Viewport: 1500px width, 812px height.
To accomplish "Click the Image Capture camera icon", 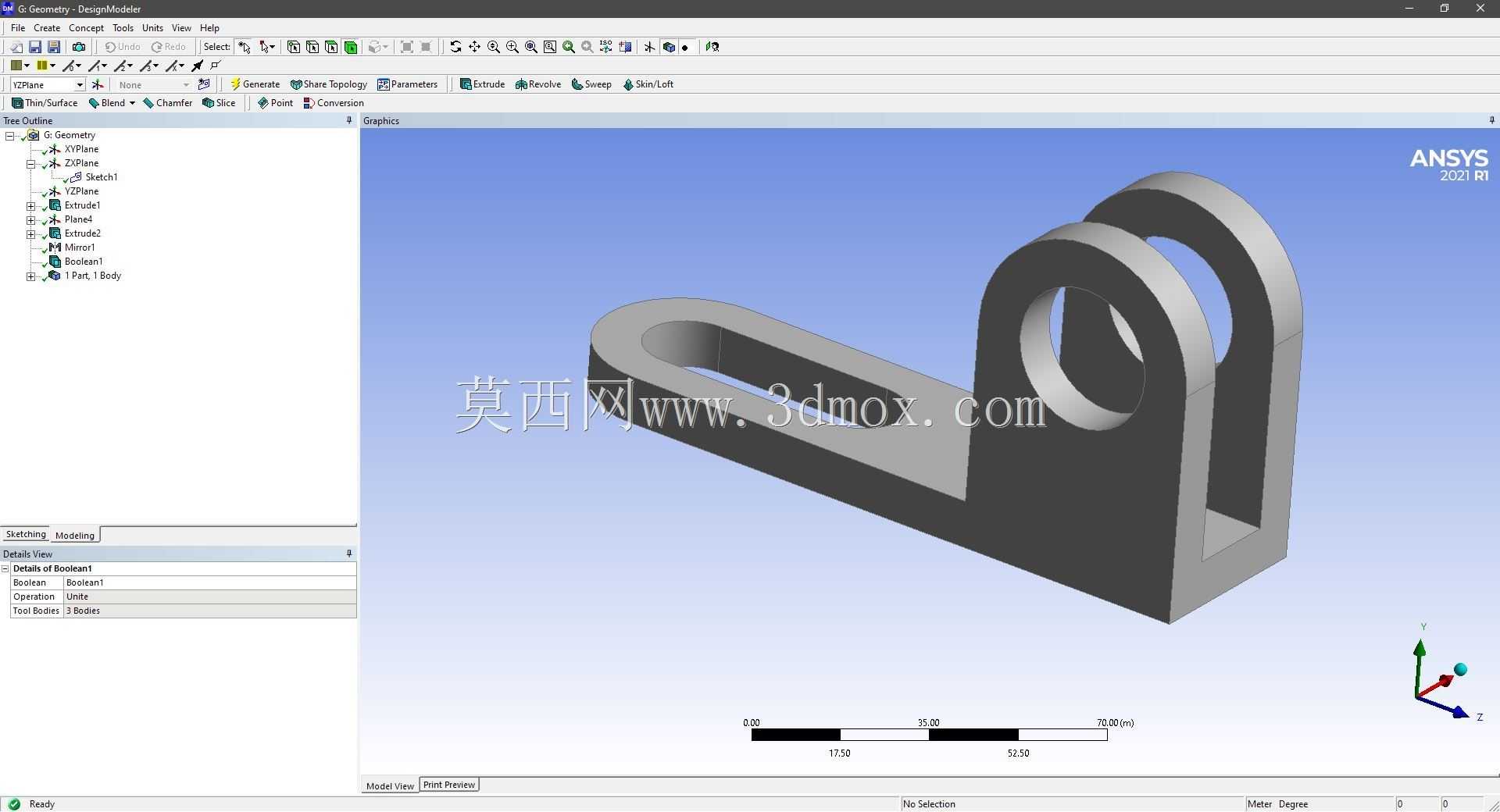I will (78, 47).
